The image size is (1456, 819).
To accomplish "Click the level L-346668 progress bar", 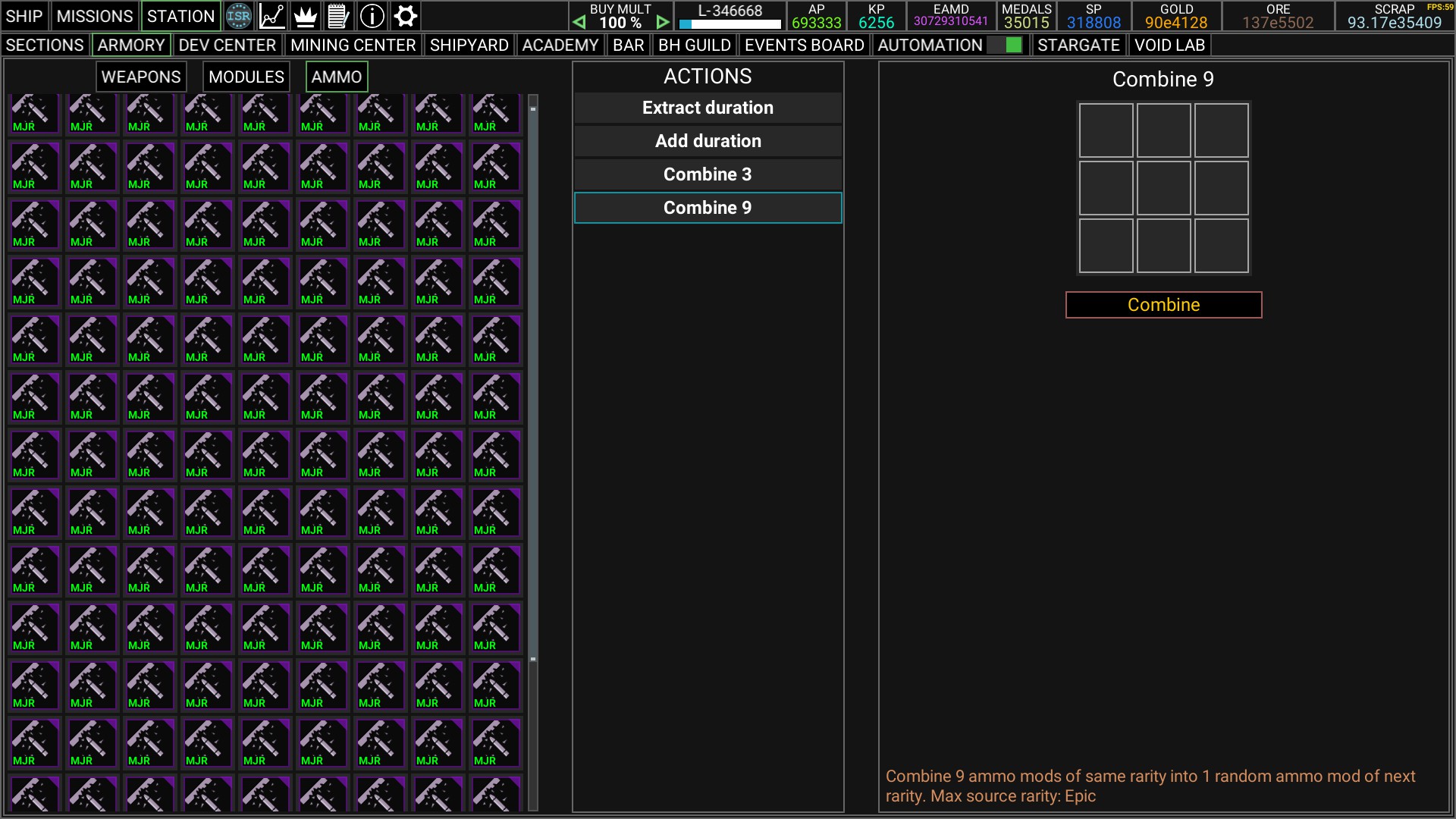I will 730,24.
